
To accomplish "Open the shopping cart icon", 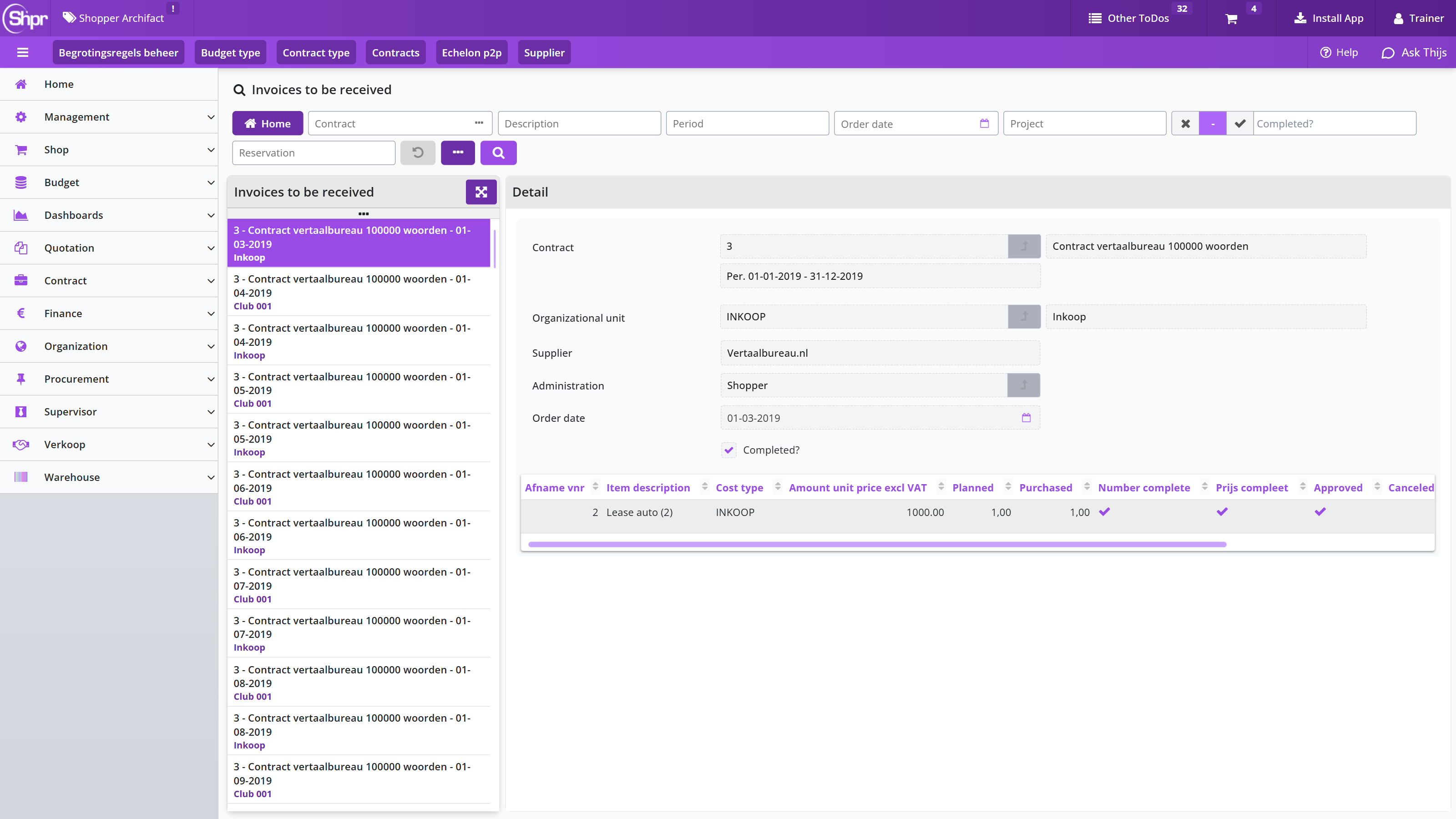I will pyautogui.click(x=1232, y=19).
